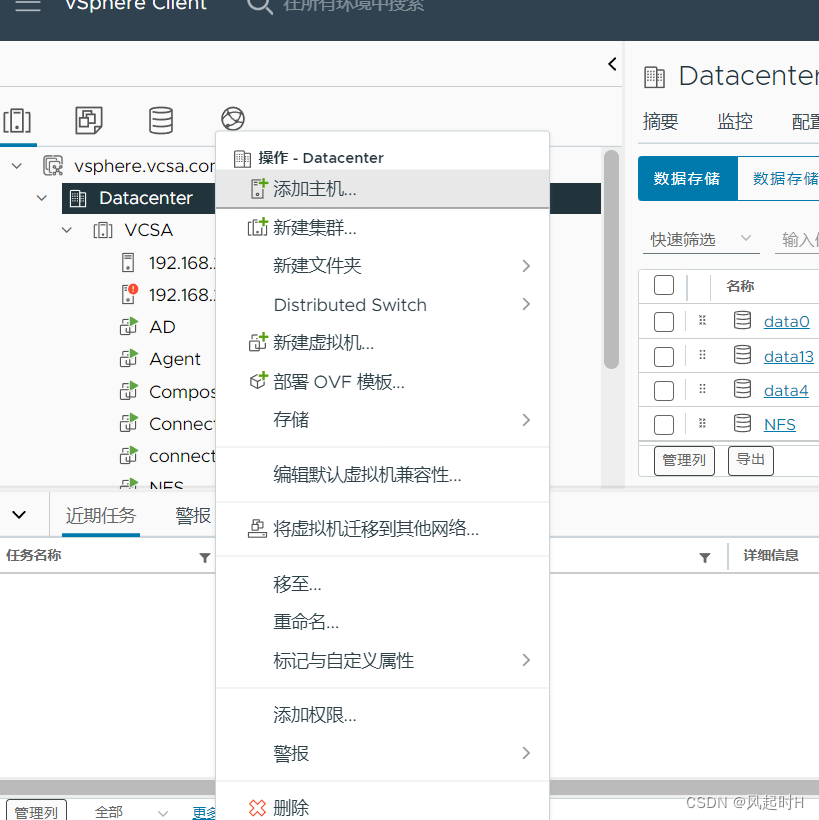This screenshot has height=820, width=819.
Task: Switch to the 摘要 tab
Action: point(660,121)
